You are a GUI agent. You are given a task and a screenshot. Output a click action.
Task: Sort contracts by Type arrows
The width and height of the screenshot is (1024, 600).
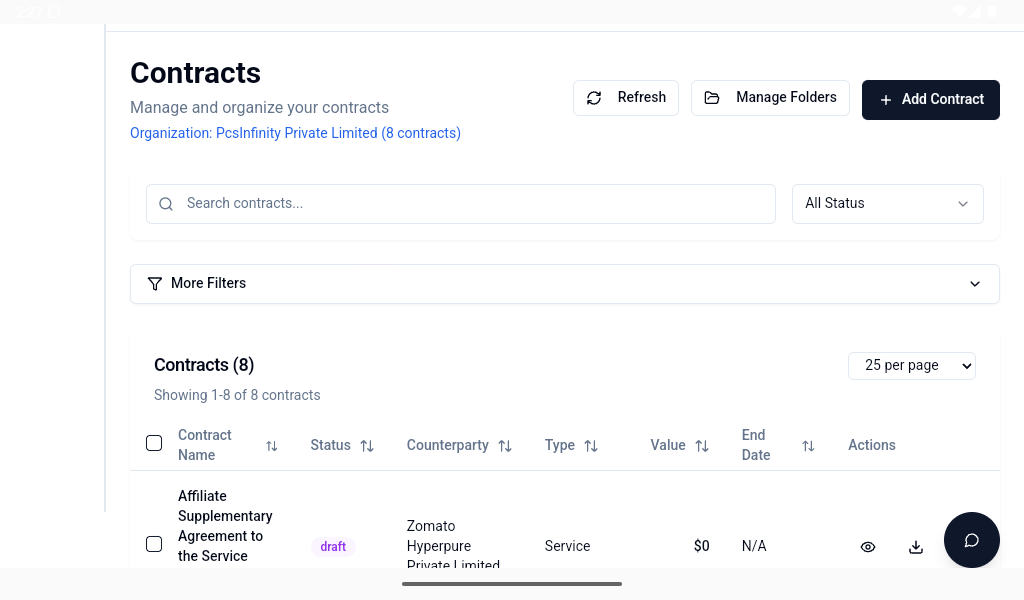591,446
